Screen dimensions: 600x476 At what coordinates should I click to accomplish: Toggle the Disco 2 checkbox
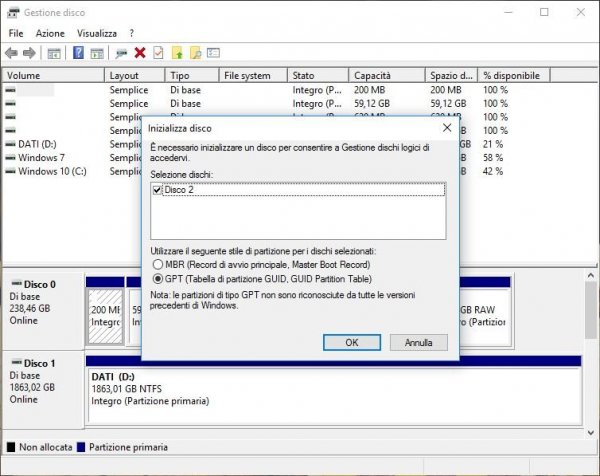[x=157, y=190]
